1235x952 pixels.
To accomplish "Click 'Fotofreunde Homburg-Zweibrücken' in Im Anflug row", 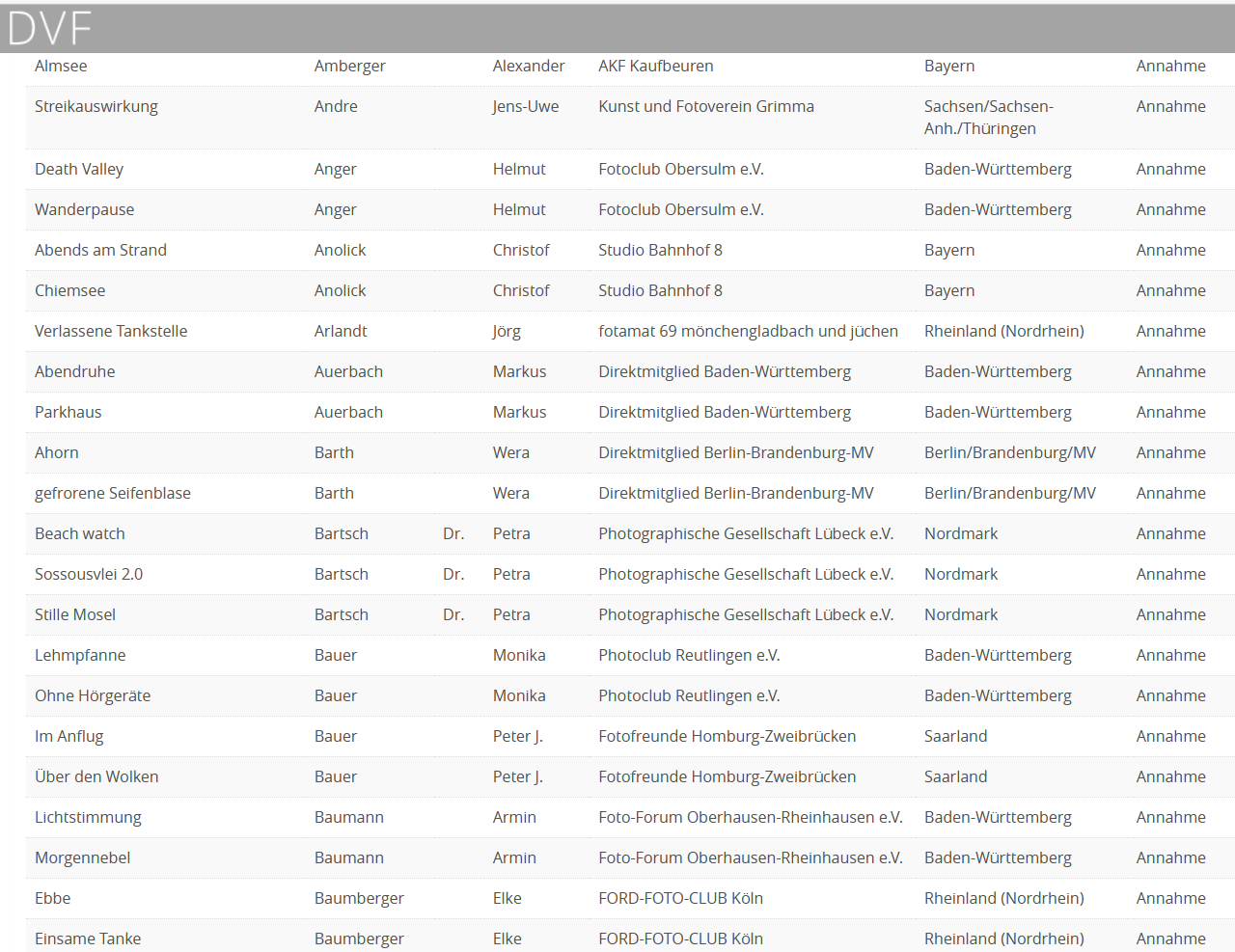I will point(727,736).
